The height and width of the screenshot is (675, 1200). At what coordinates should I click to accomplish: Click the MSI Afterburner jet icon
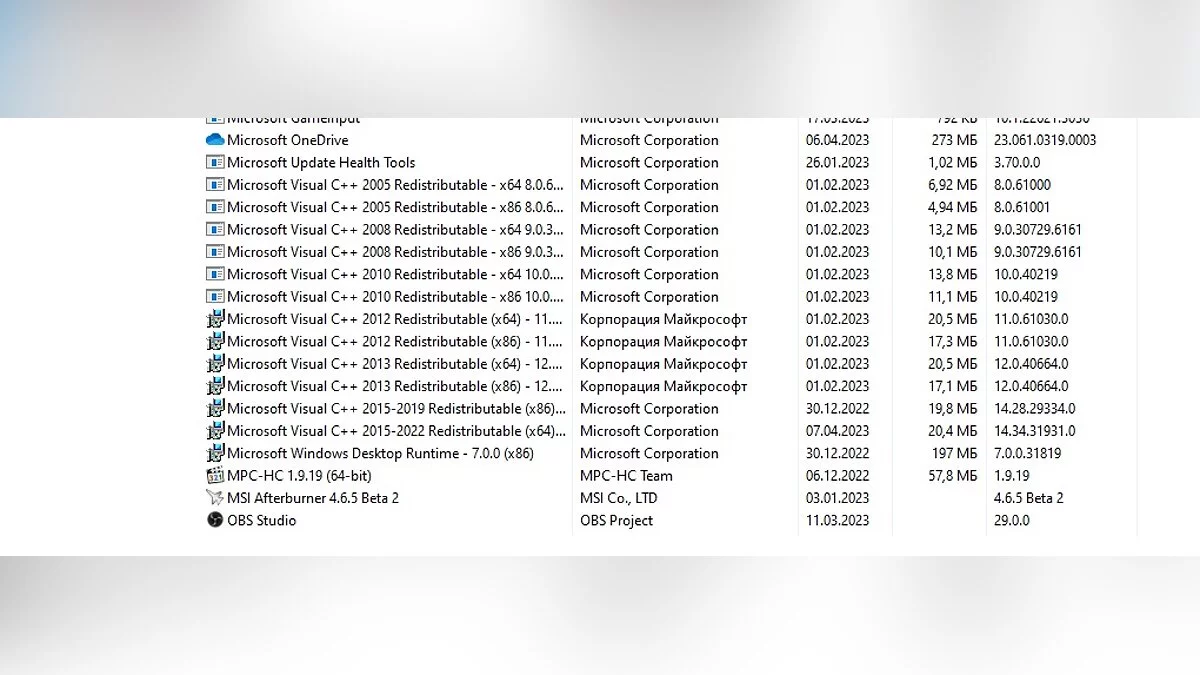point(215,498)
